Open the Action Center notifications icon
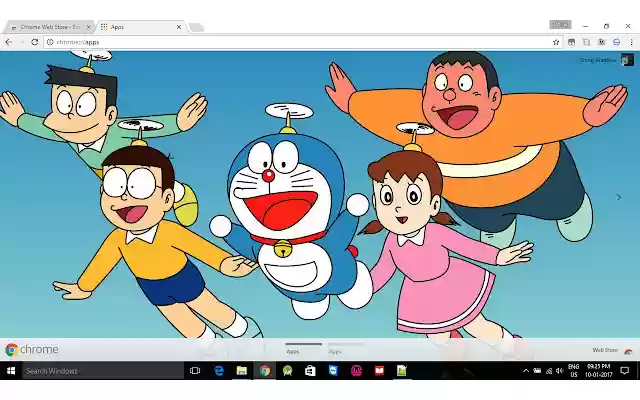The height and width of the screenshot is (400, 640). pos(624,371)
